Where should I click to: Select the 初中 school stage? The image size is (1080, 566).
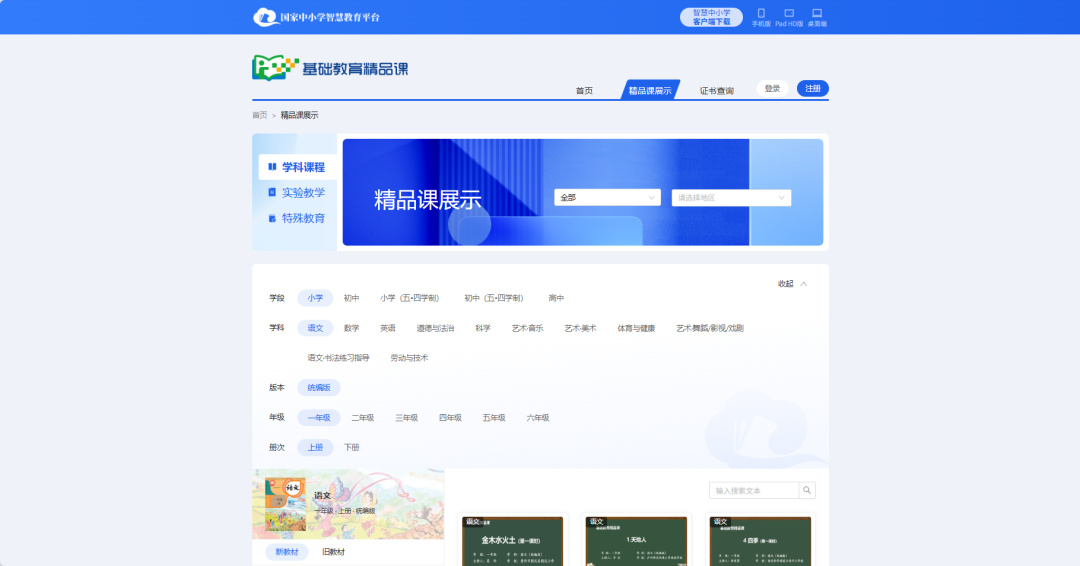[351, 298]
